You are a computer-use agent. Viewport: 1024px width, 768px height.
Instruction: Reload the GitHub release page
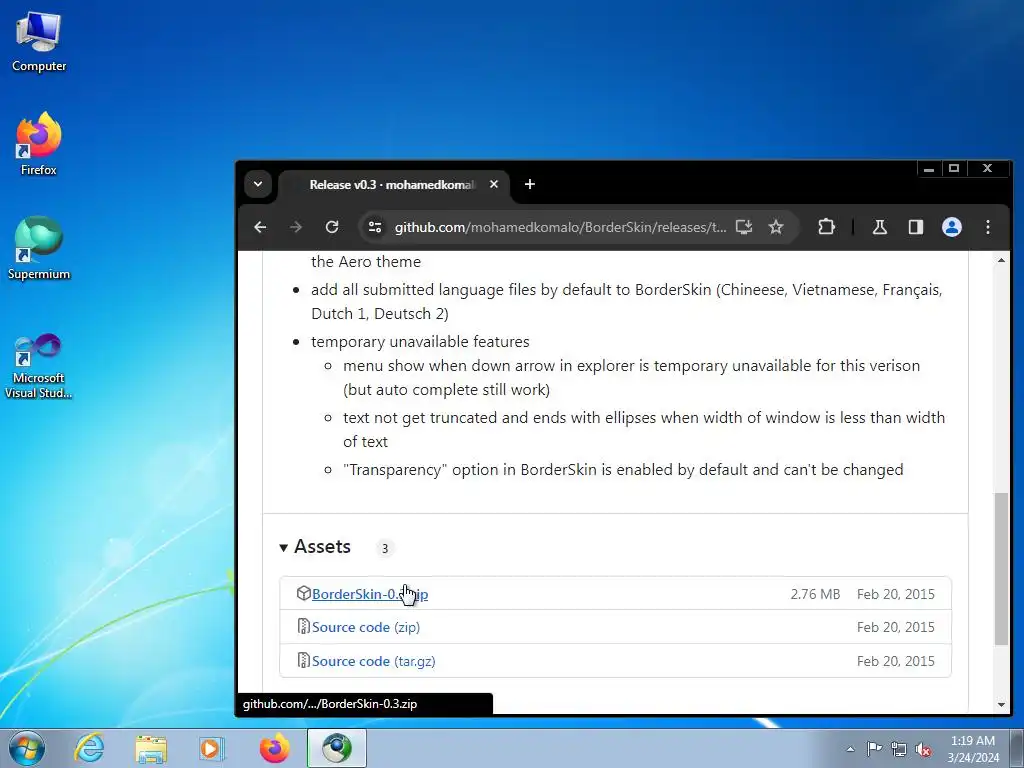[x=332, y=227]
